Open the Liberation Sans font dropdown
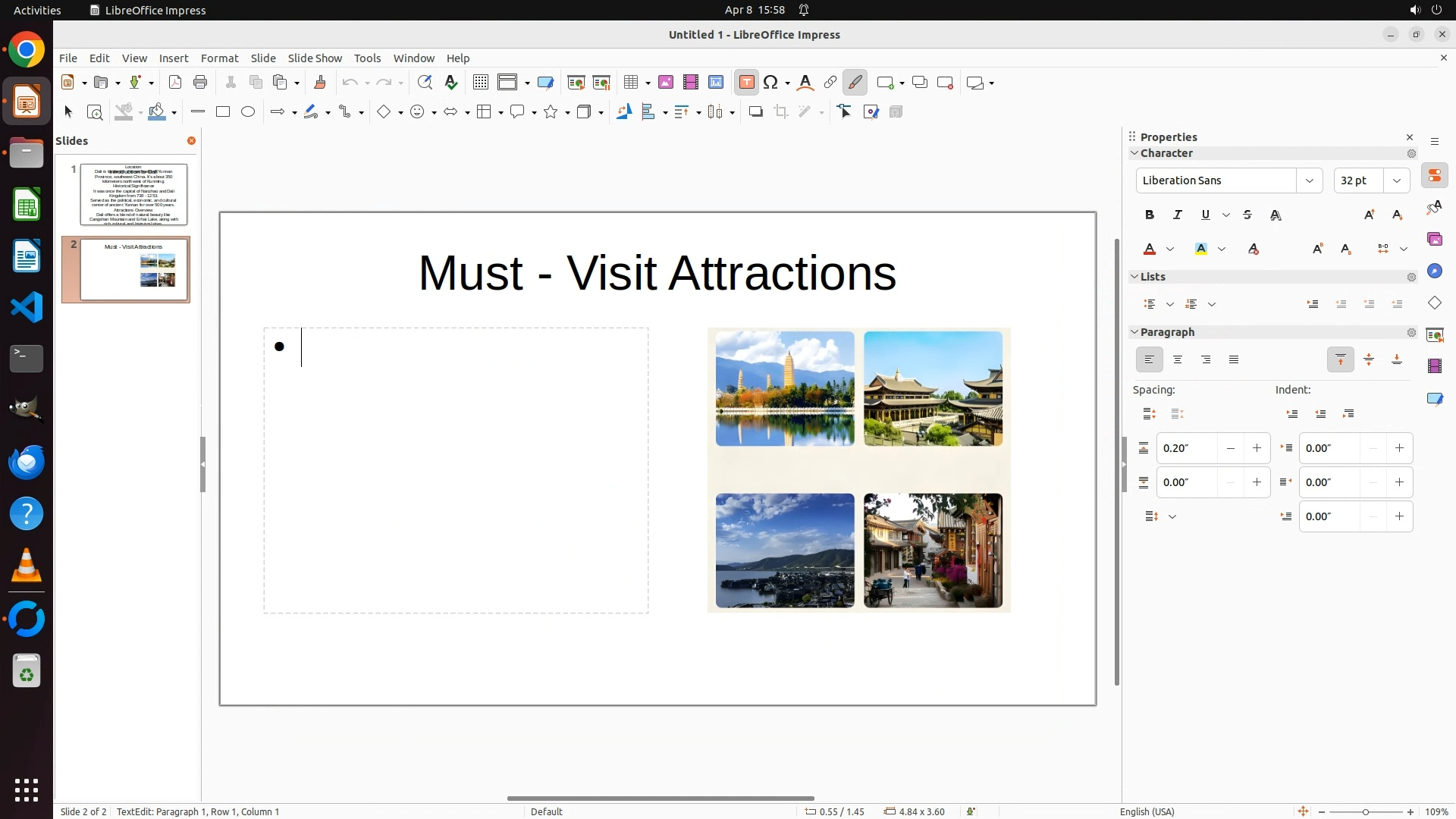Screen dimensions: 1456x819 (1310, 180)
